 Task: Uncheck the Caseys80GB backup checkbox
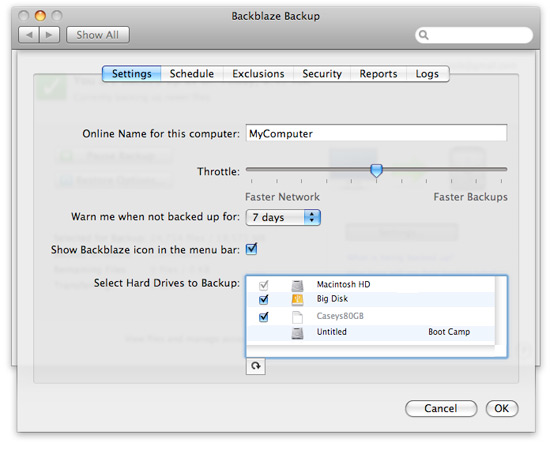coord(263,317)
